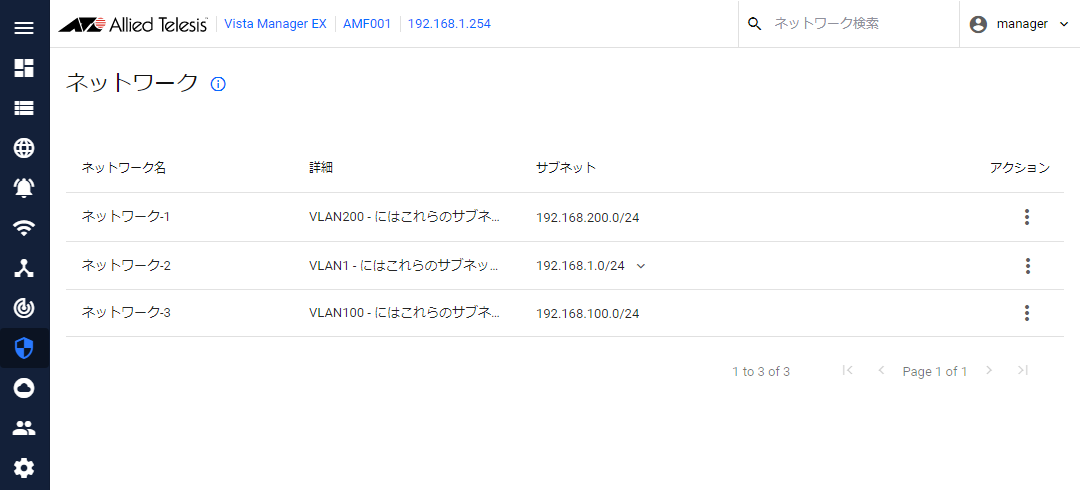The image size is (1080, 490).
Task: Expand subnet list for 192.168.1.0/24
Action: [x=641, y=266]
